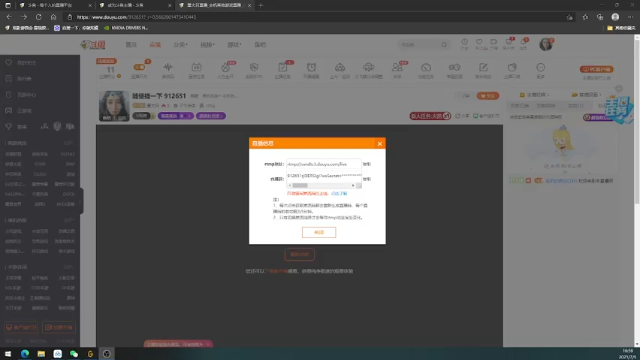The width and height of the screenshot is (640, 360).
Task: Expand the 视频 dropdown in top navigation
Action: (x=207, y=44)
